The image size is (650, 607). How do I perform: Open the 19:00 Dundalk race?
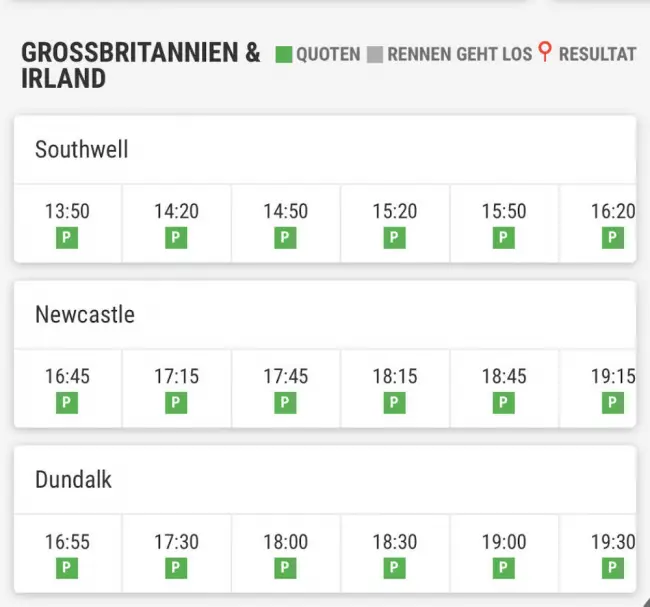tap(504, 554)
